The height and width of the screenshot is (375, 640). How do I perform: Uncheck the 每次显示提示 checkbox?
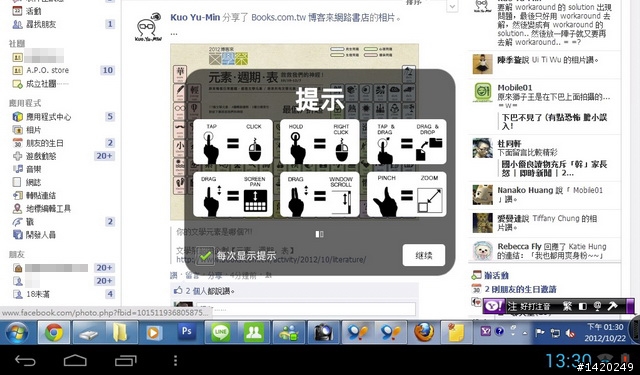pyautogui.click(x=205, y=256)
